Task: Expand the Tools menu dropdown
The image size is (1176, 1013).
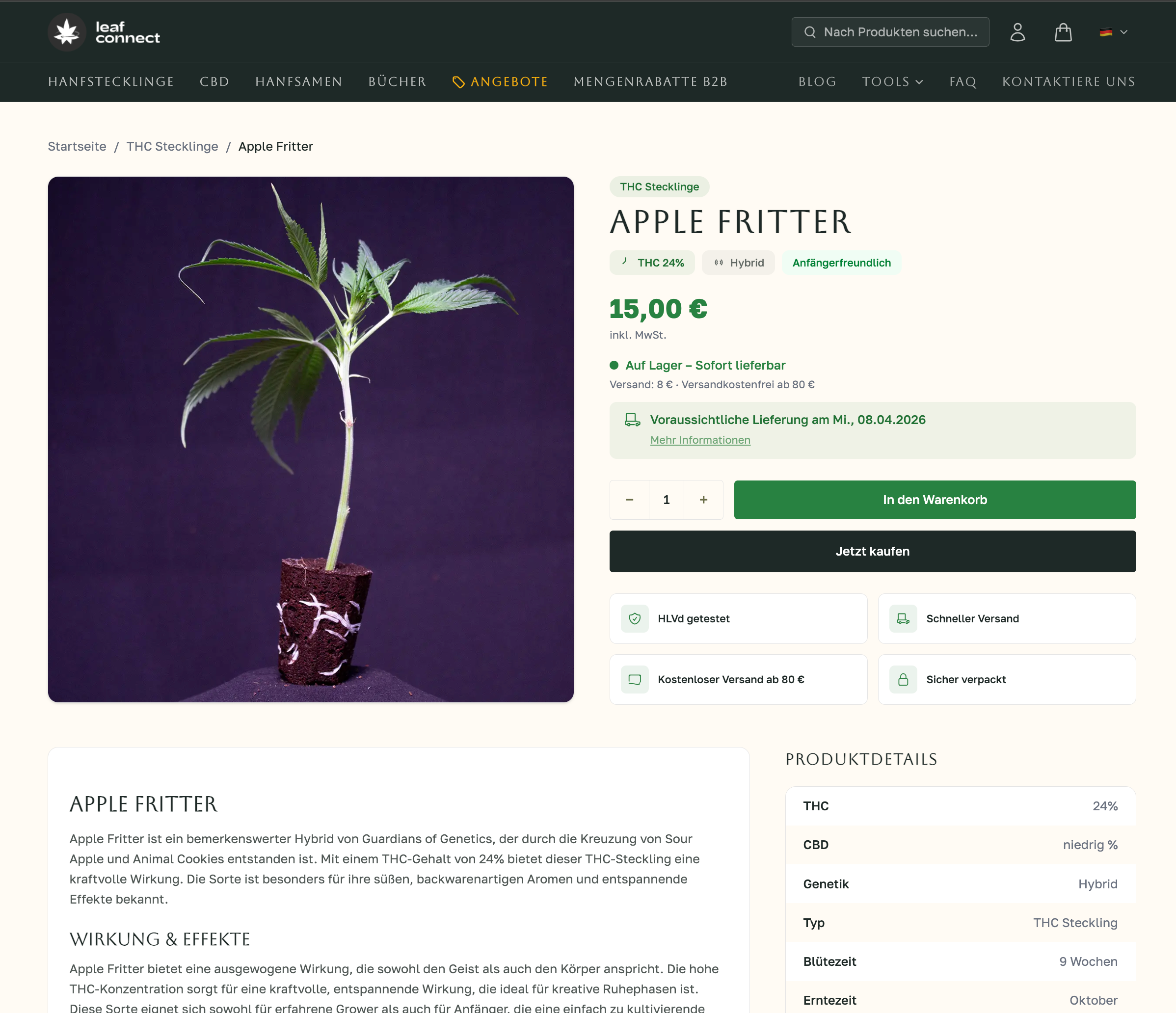Action: pyautogui.click(x=892, y=82)
